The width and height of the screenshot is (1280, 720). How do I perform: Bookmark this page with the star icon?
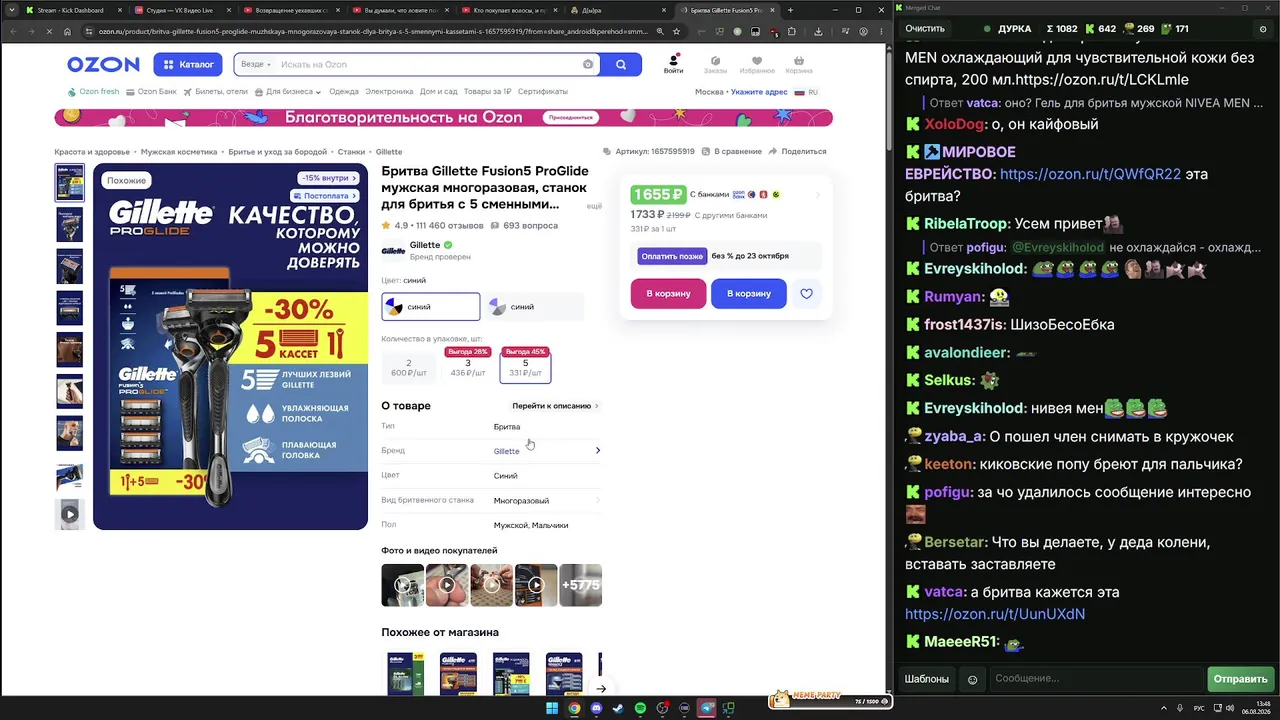pos(676,31)
